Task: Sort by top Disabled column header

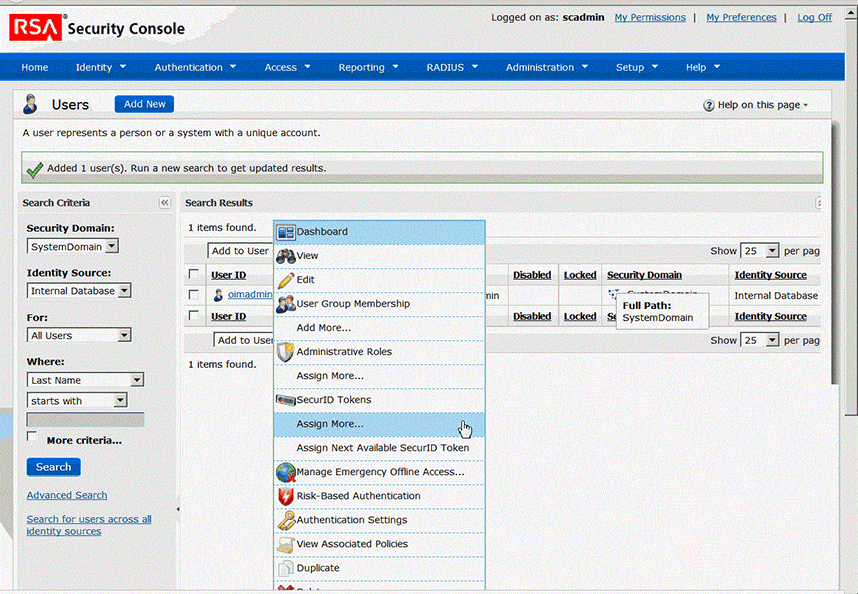Action: pyautogui.click(x=532, y=275)
